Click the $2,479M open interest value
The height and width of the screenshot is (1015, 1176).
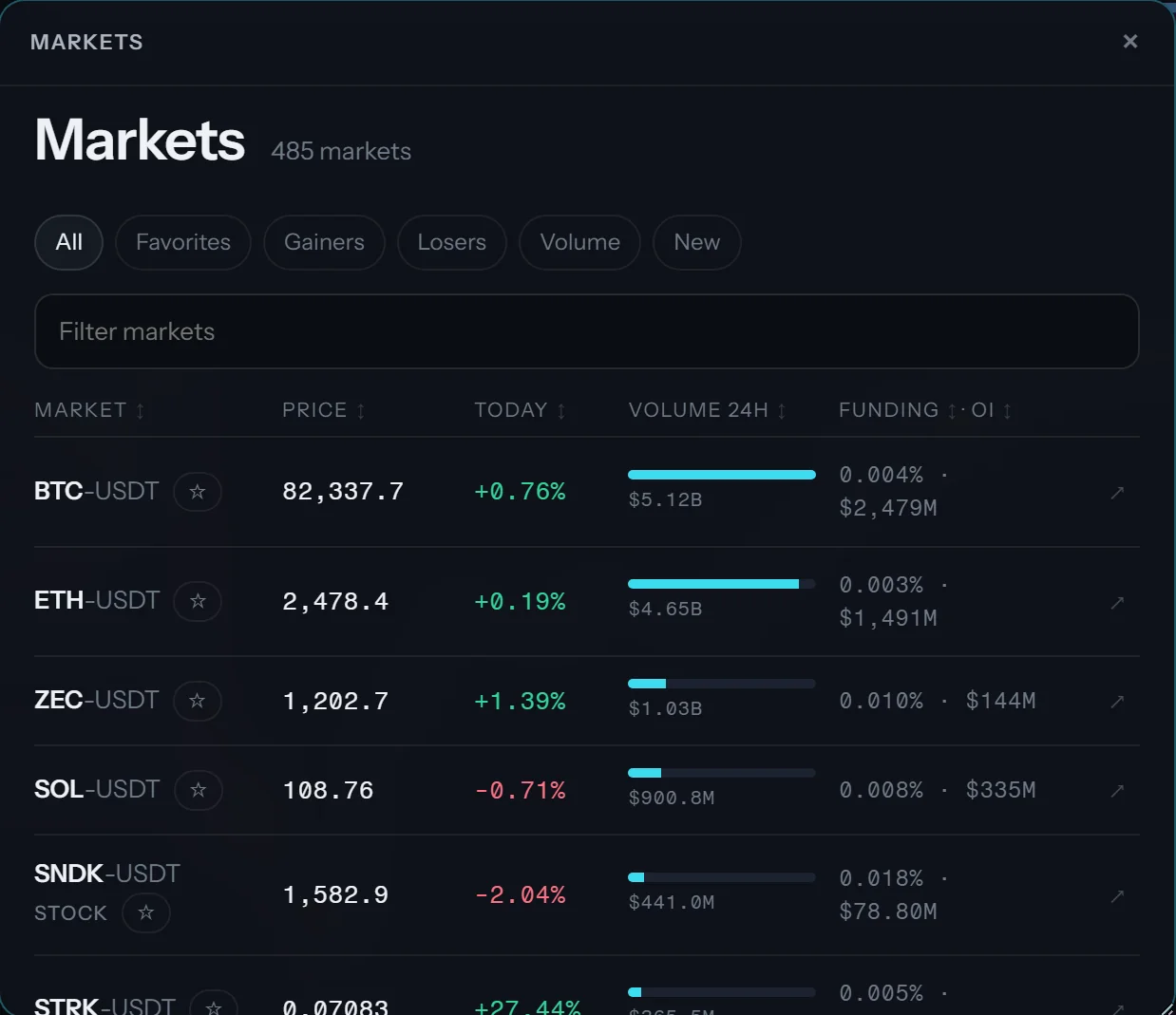(888, 508)
